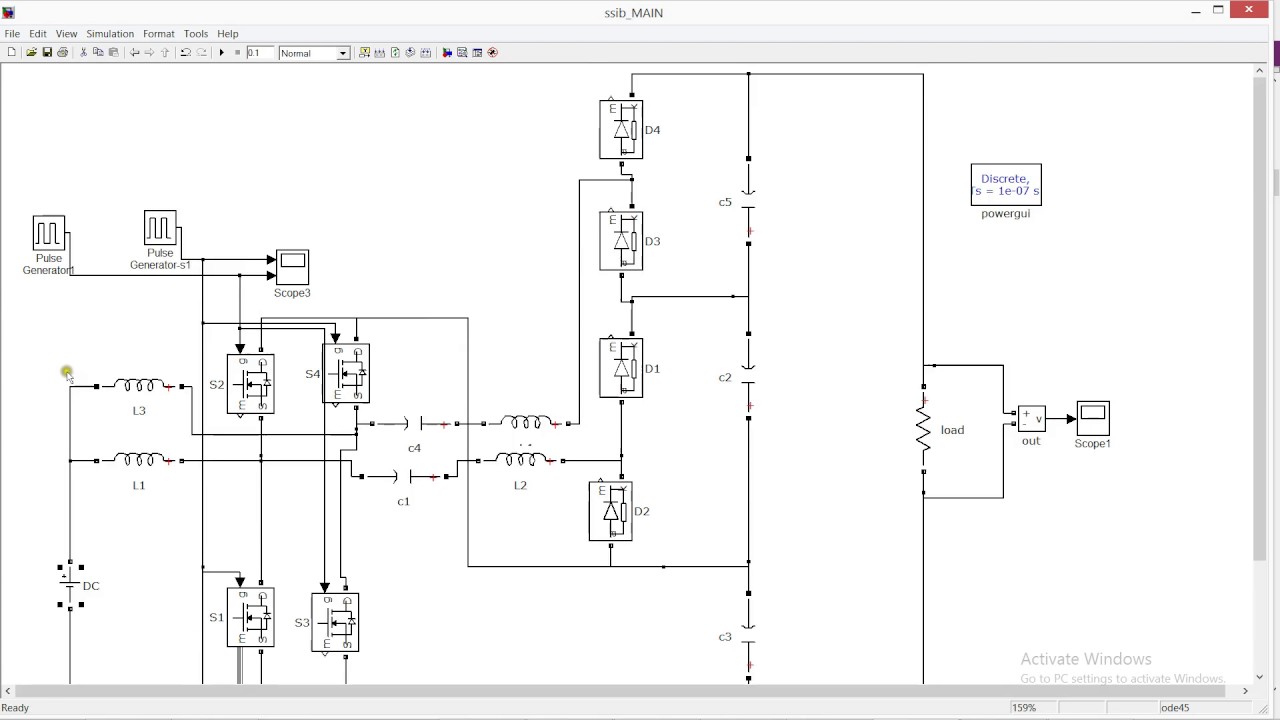Select the S2 MOSFET block

tap(251, 384)
